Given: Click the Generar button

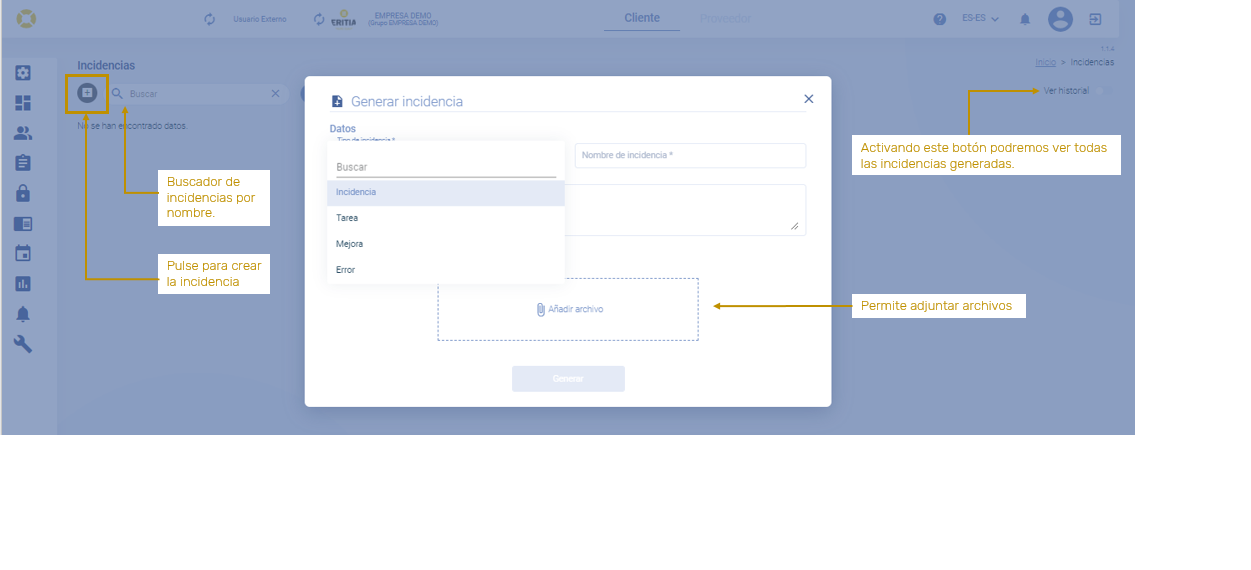Looking at the screenshot, I should [x=568, y=379].
